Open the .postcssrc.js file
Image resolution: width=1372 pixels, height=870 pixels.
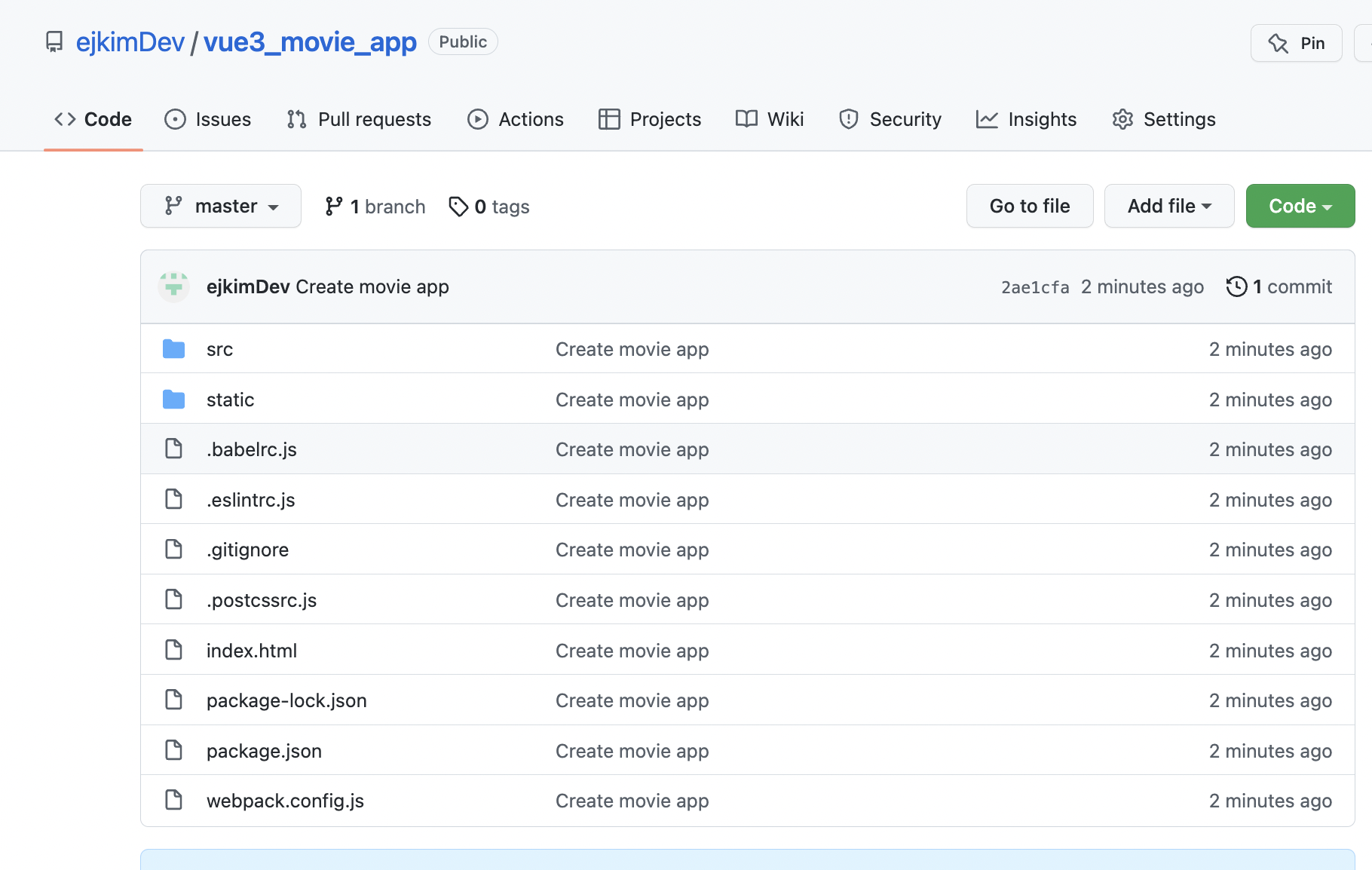click(x=262, y=600)
